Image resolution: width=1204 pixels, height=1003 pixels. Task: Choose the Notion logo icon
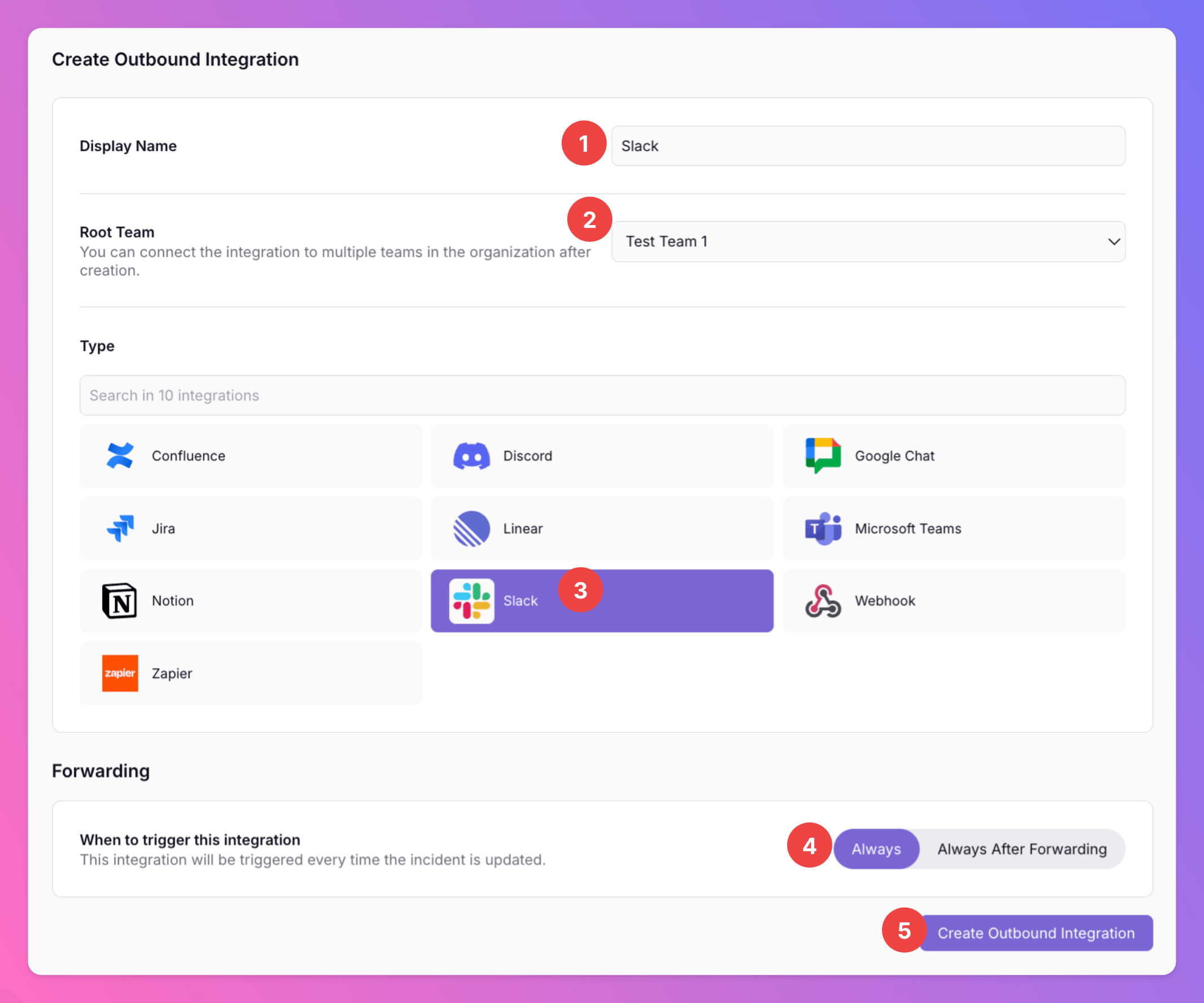tap(119, 601)
